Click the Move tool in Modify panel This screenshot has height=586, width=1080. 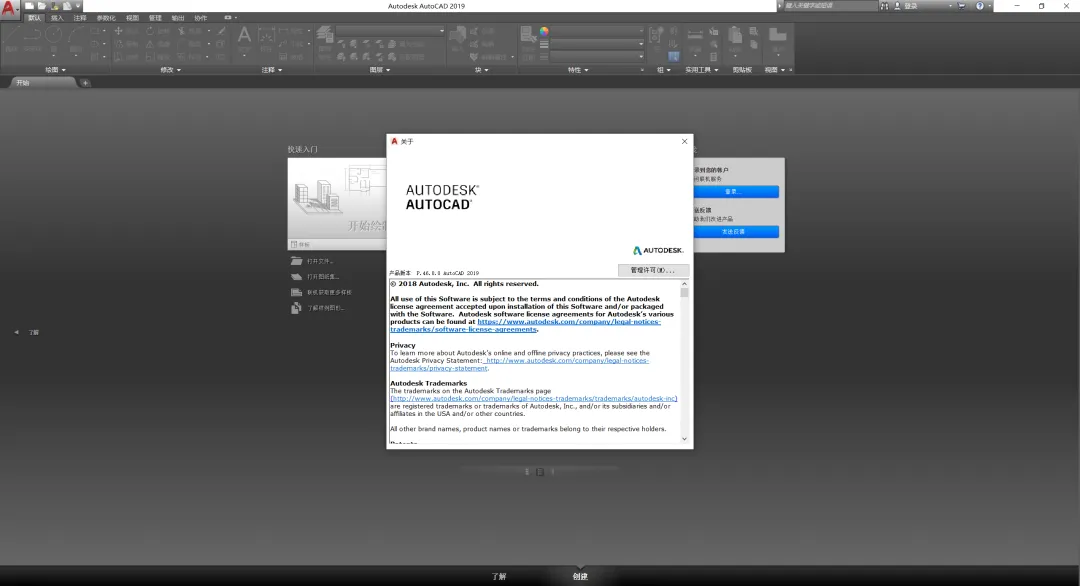[119, 31]
